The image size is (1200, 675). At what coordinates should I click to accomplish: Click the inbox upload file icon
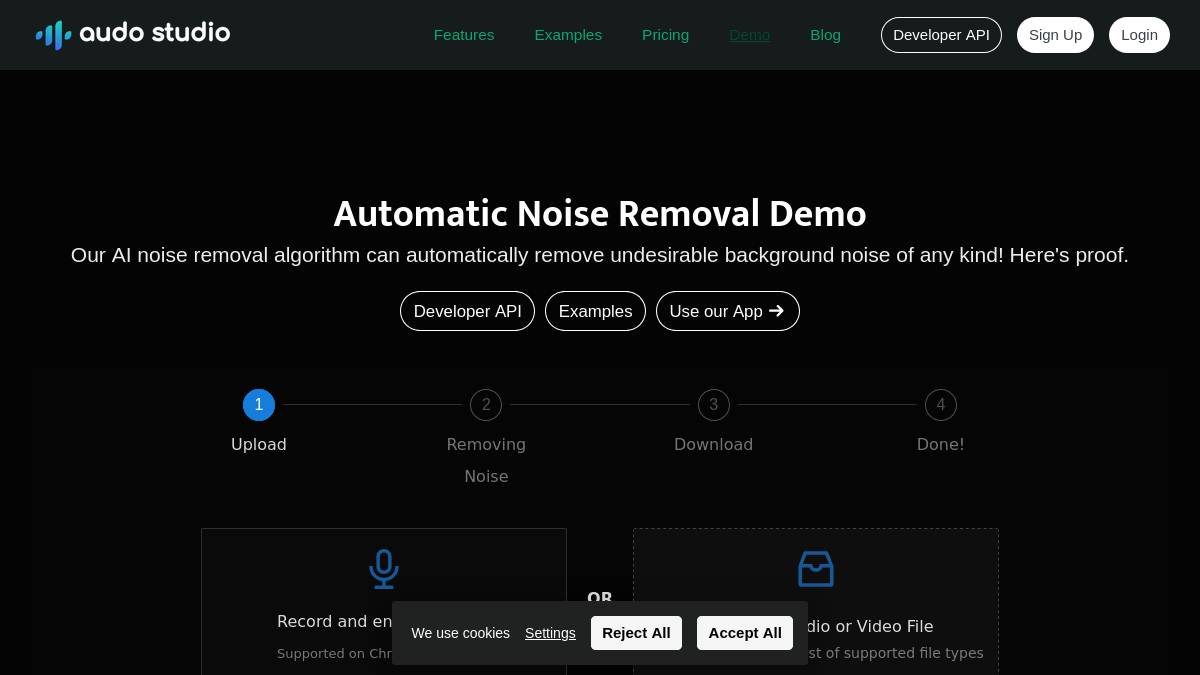[815, 568]
